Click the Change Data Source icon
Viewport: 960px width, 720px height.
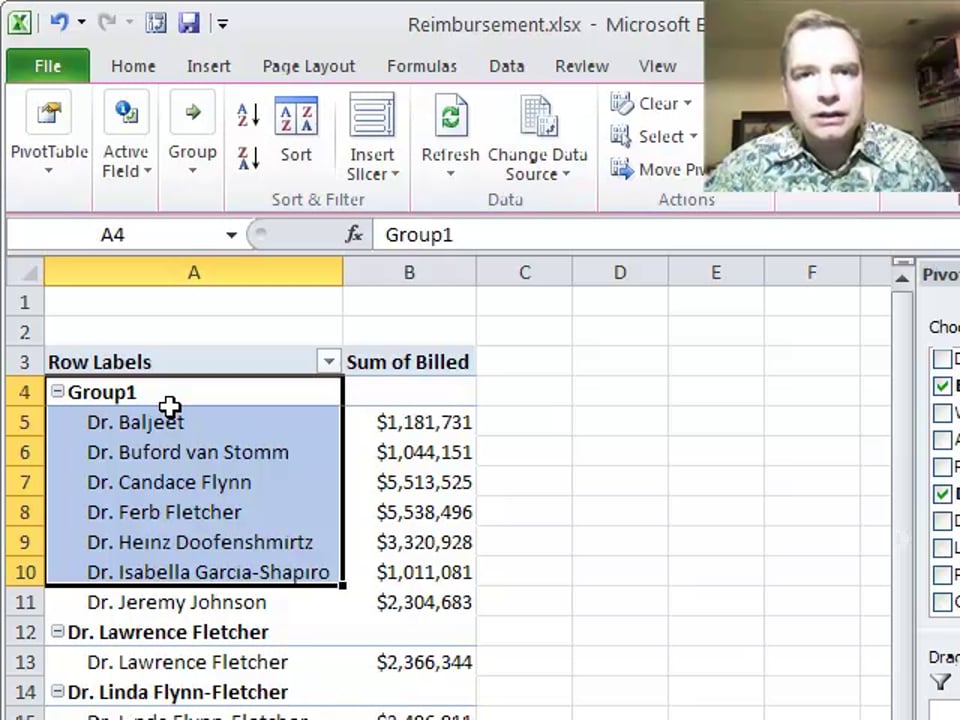(x=538, y=114)
